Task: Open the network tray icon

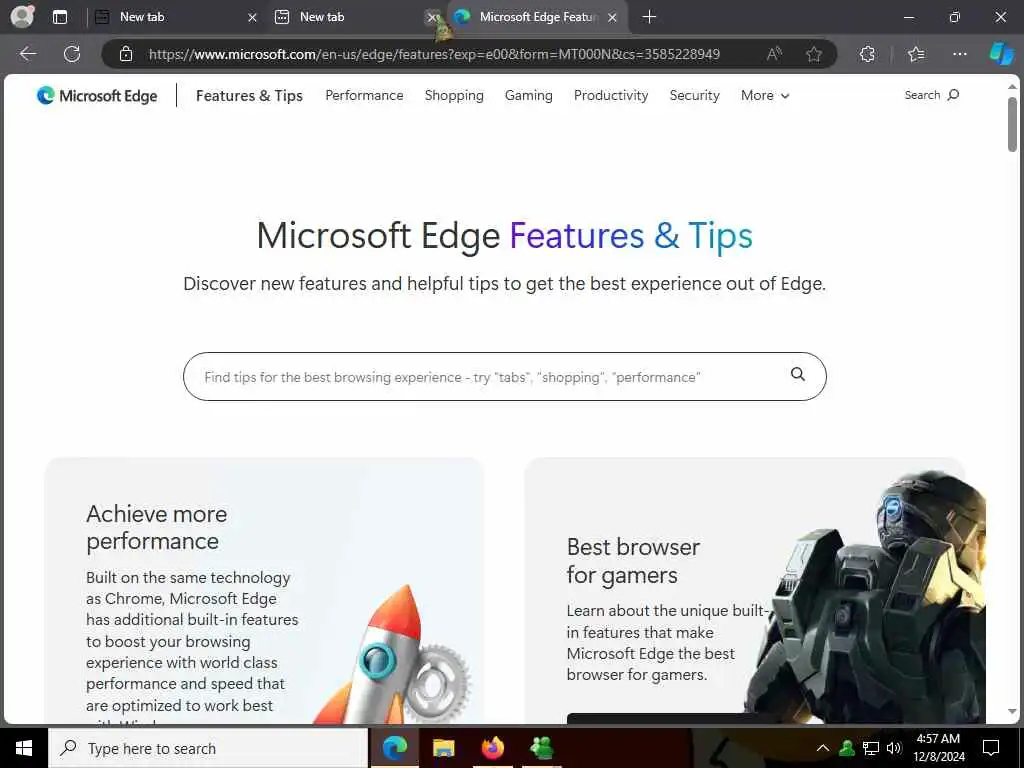Action: coord(871,748)
